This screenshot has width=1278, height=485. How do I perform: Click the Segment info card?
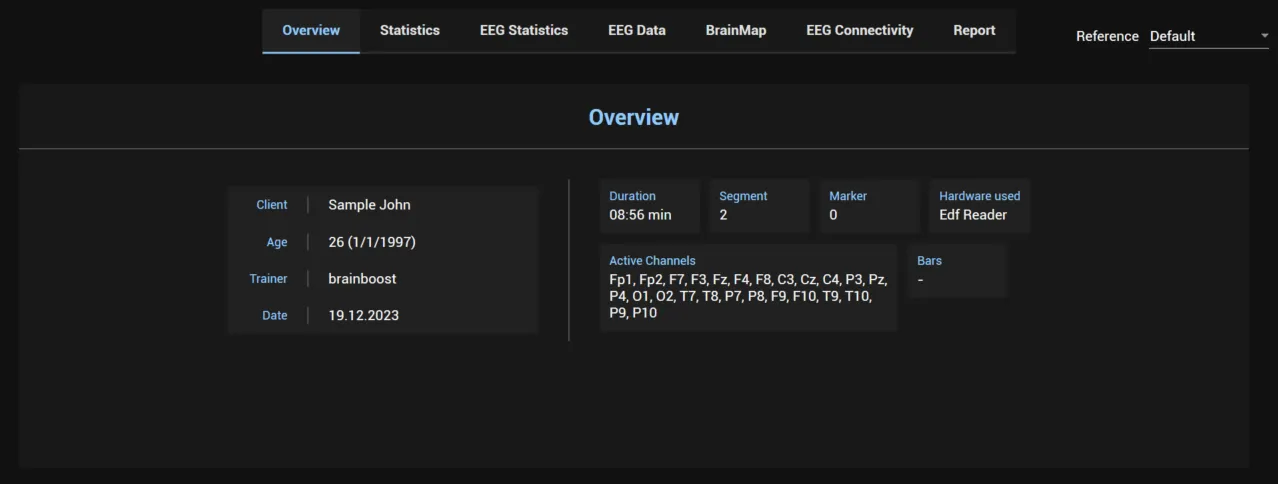coord(760,206)
